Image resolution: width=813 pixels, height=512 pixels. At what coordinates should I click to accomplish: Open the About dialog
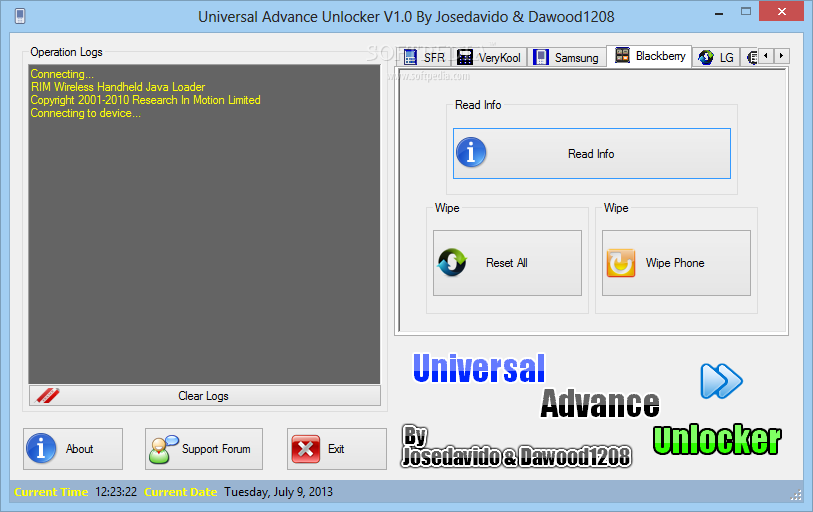tap(73, 449)
